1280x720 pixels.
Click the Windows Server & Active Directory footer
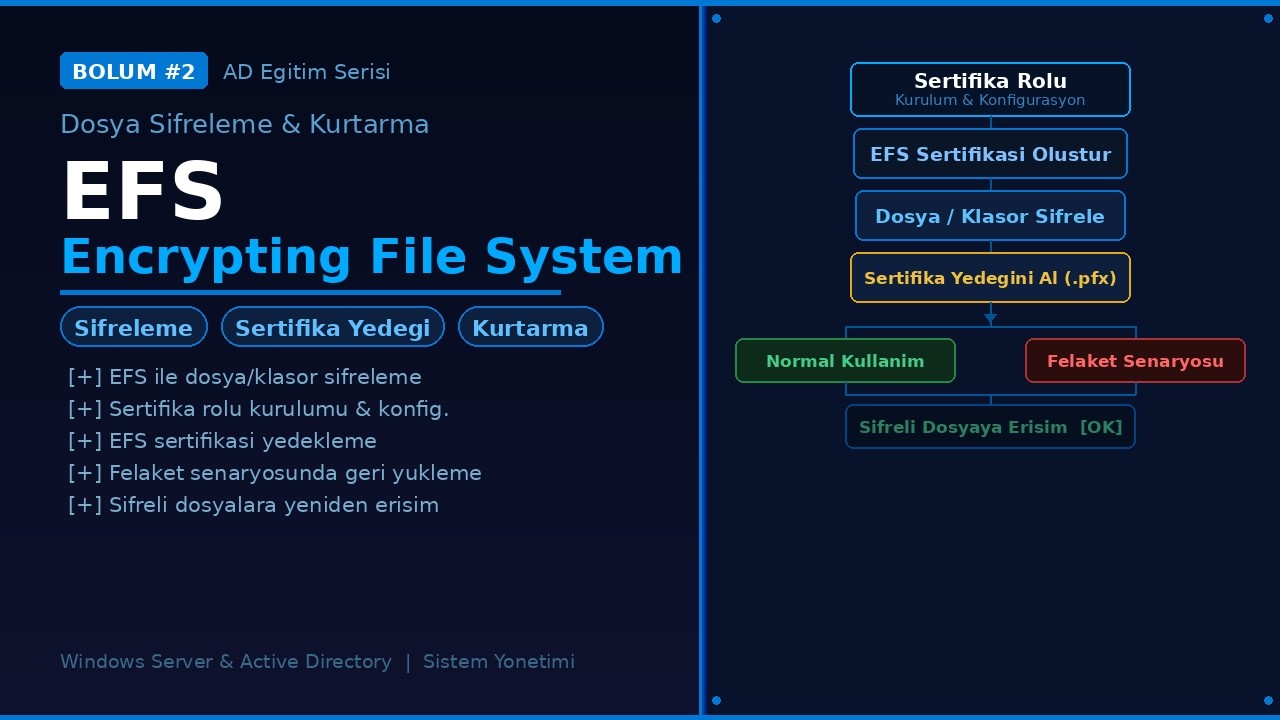226,661
